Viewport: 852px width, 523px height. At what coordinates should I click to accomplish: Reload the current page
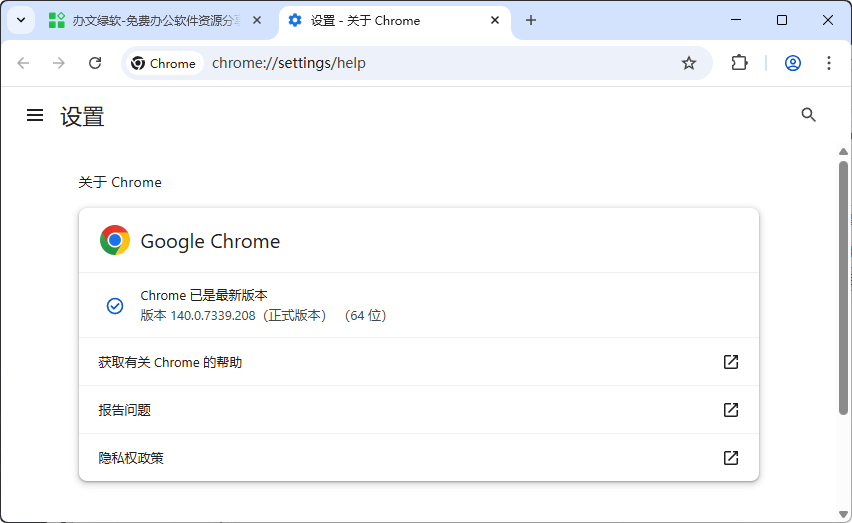[95, 63]
